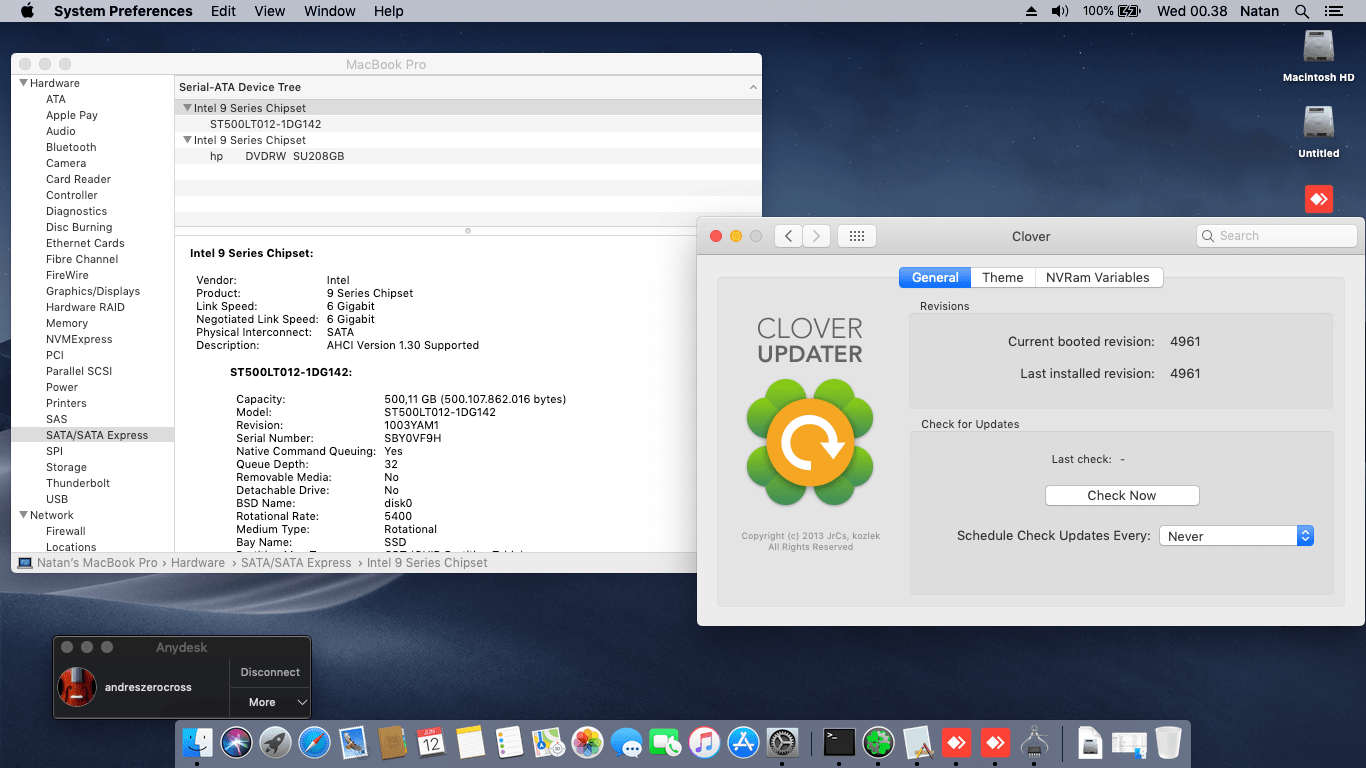Image resolution: width=1366 pixels, height=768 pixels.
Task: Open System Information chip icon in Dock
Action: [x=1034, y=742]
